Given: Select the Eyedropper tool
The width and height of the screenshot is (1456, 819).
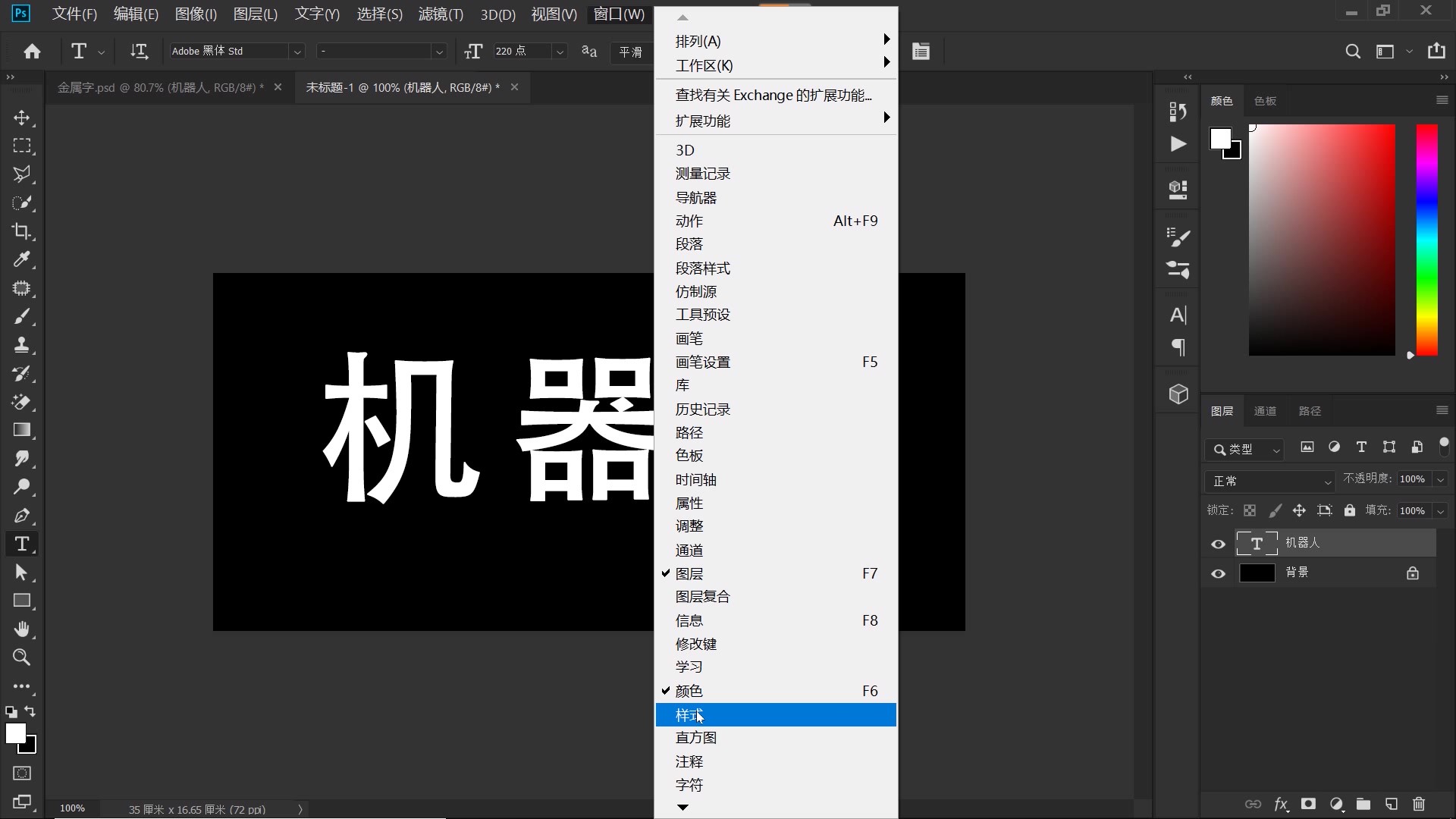Looking at the screenshot, I should (22, 259).
